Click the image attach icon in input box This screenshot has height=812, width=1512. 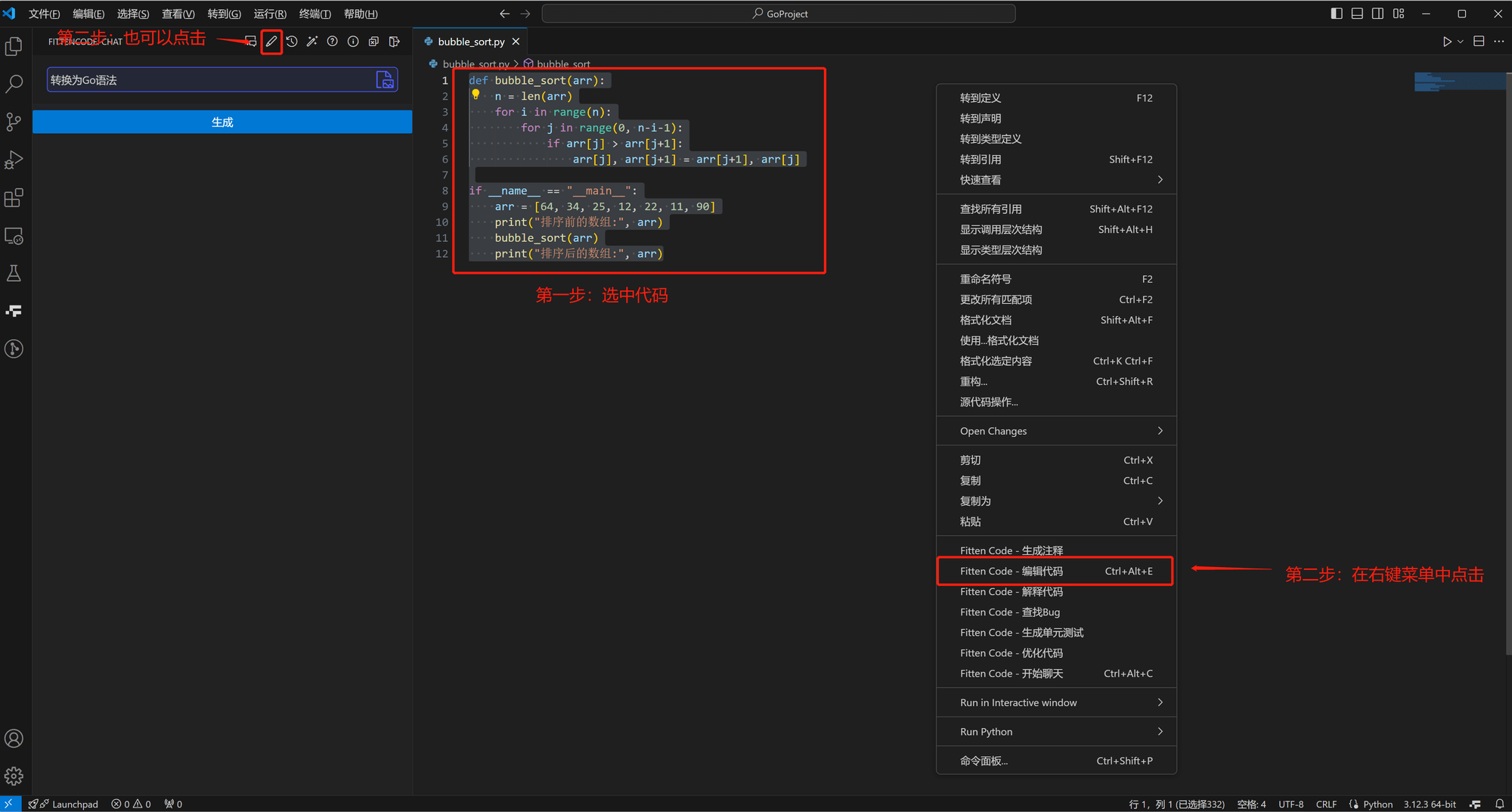[x=385, y=79]
